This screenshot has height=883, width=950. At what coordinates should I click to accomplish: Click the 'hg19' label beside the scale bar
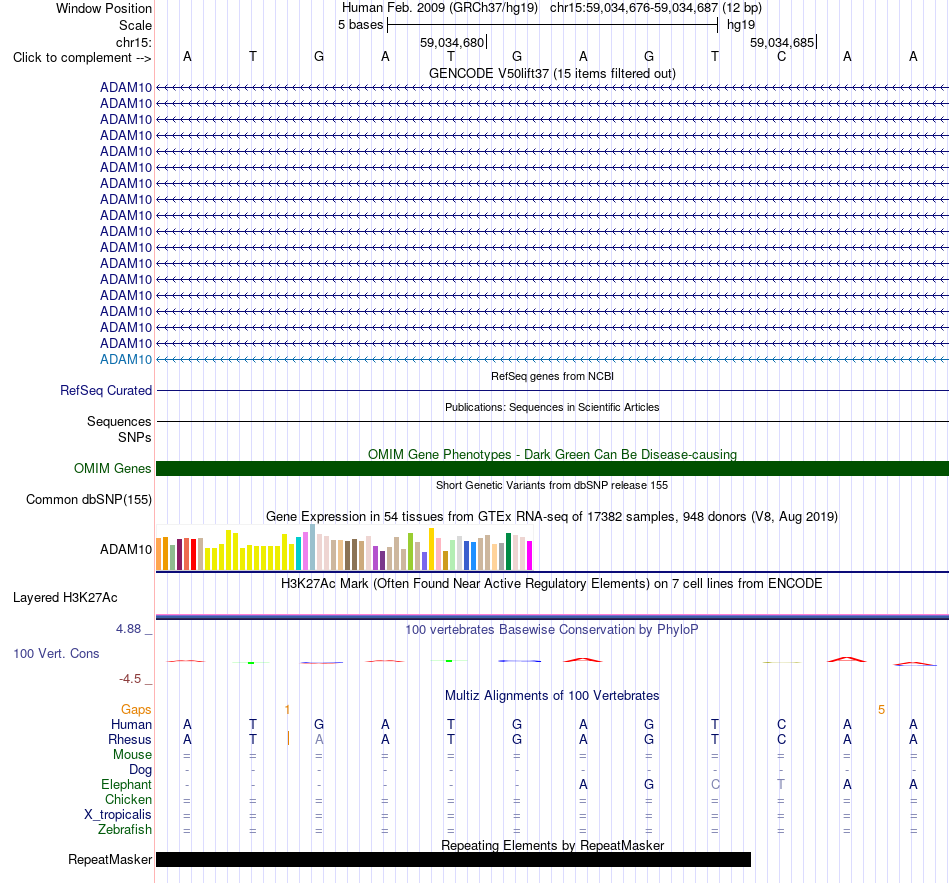741,25
